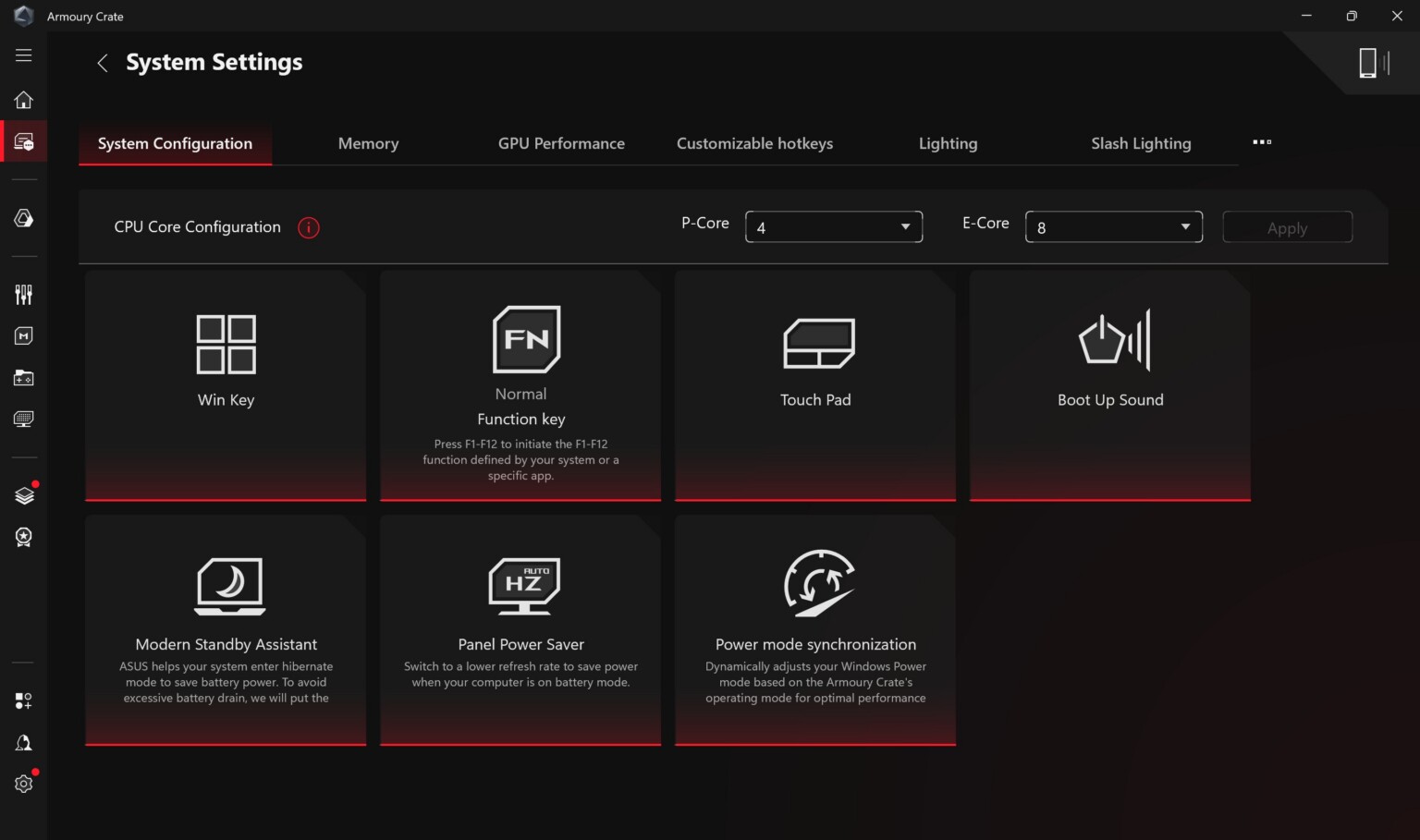Open the sliders tuning icon in sidebar
Screen dimensions: 1420x840
24,295
